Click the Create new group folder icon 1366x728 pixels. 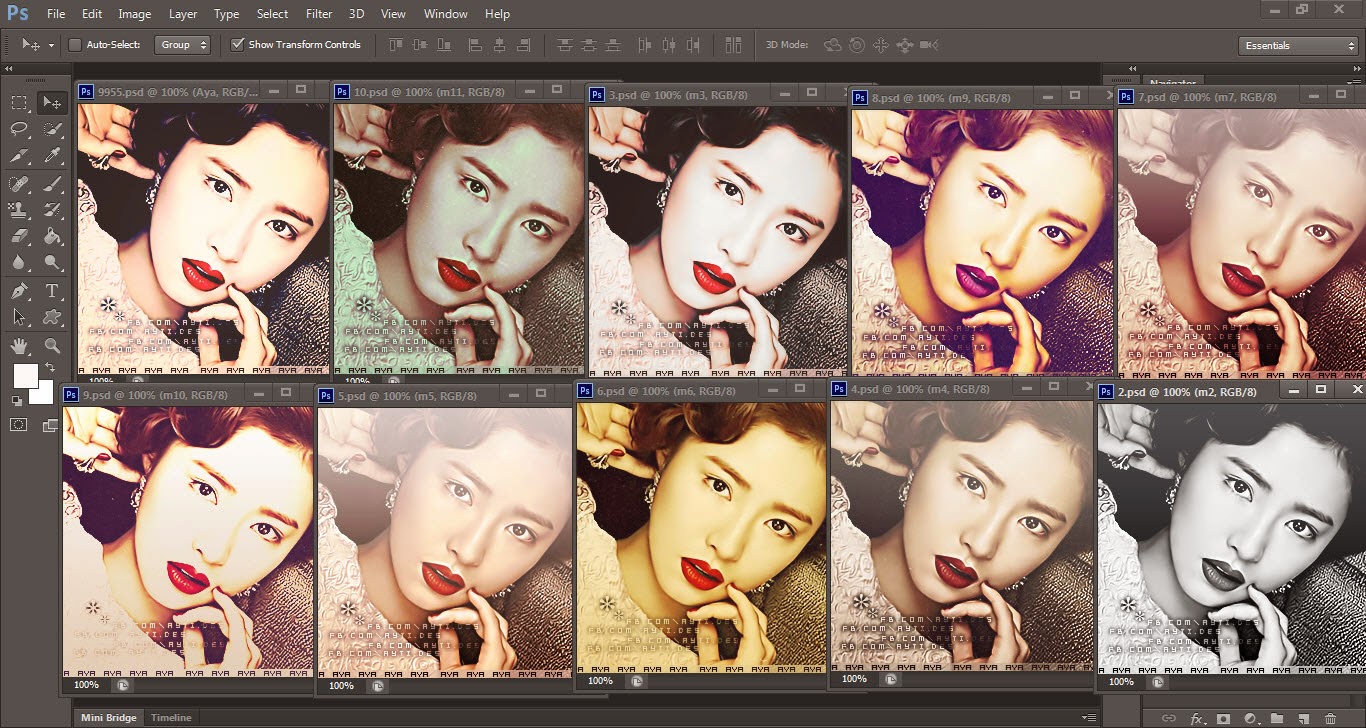click(1277, 718)
